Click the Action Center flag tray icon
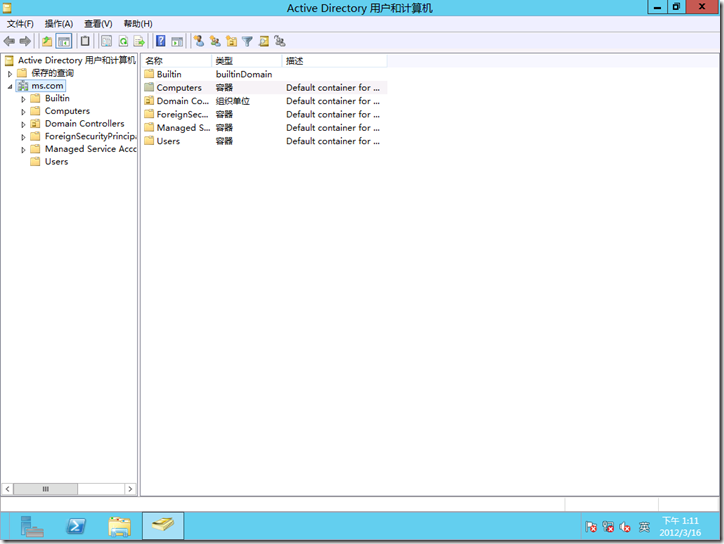The width and height of the screenshot is (724, 544). 591,526
